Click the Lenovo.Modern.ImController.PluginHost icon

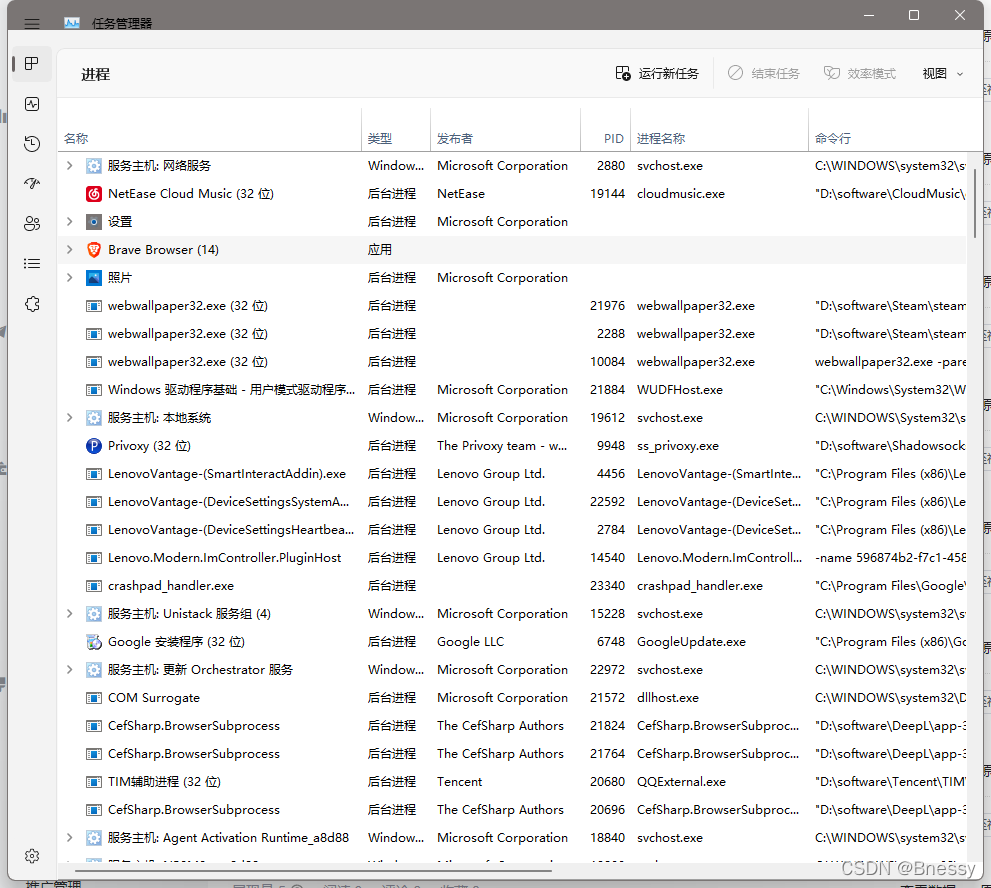[x=94, y=558]
